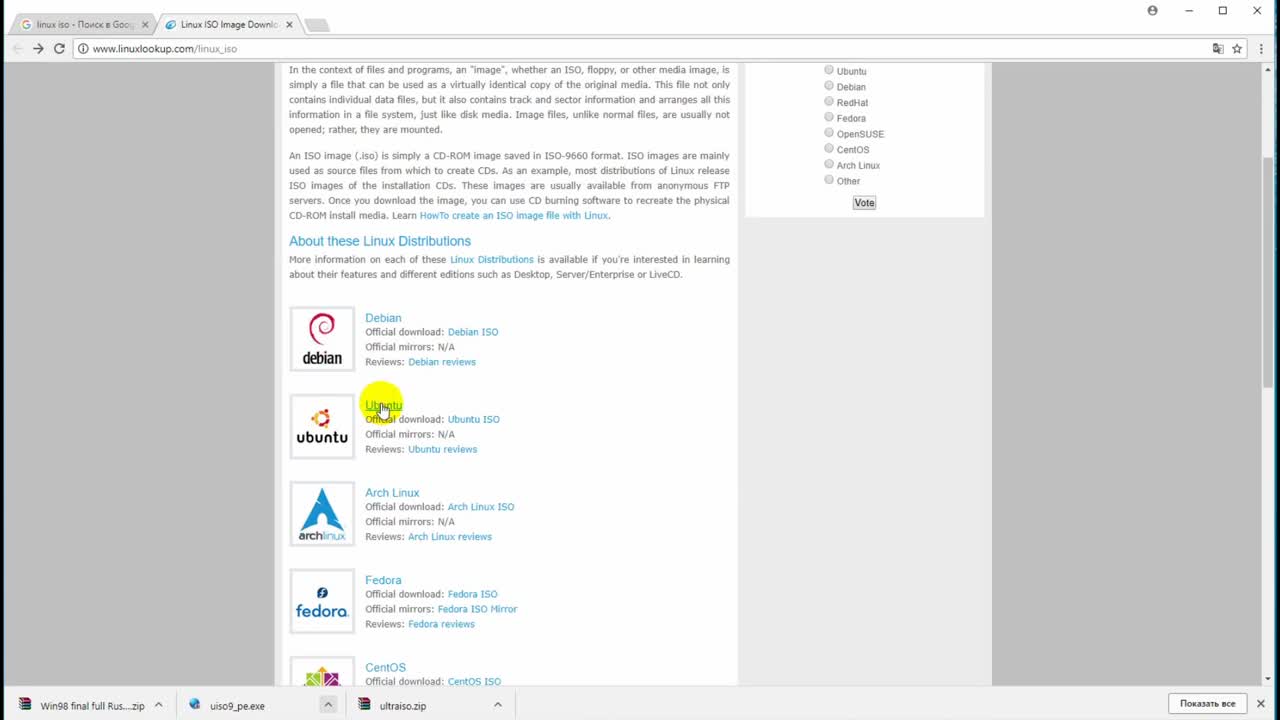The width and height of the screenshot is (1280, 720).
Task: Click the Ubuntu logo thumbnail
Action: [x=322, y=427]
